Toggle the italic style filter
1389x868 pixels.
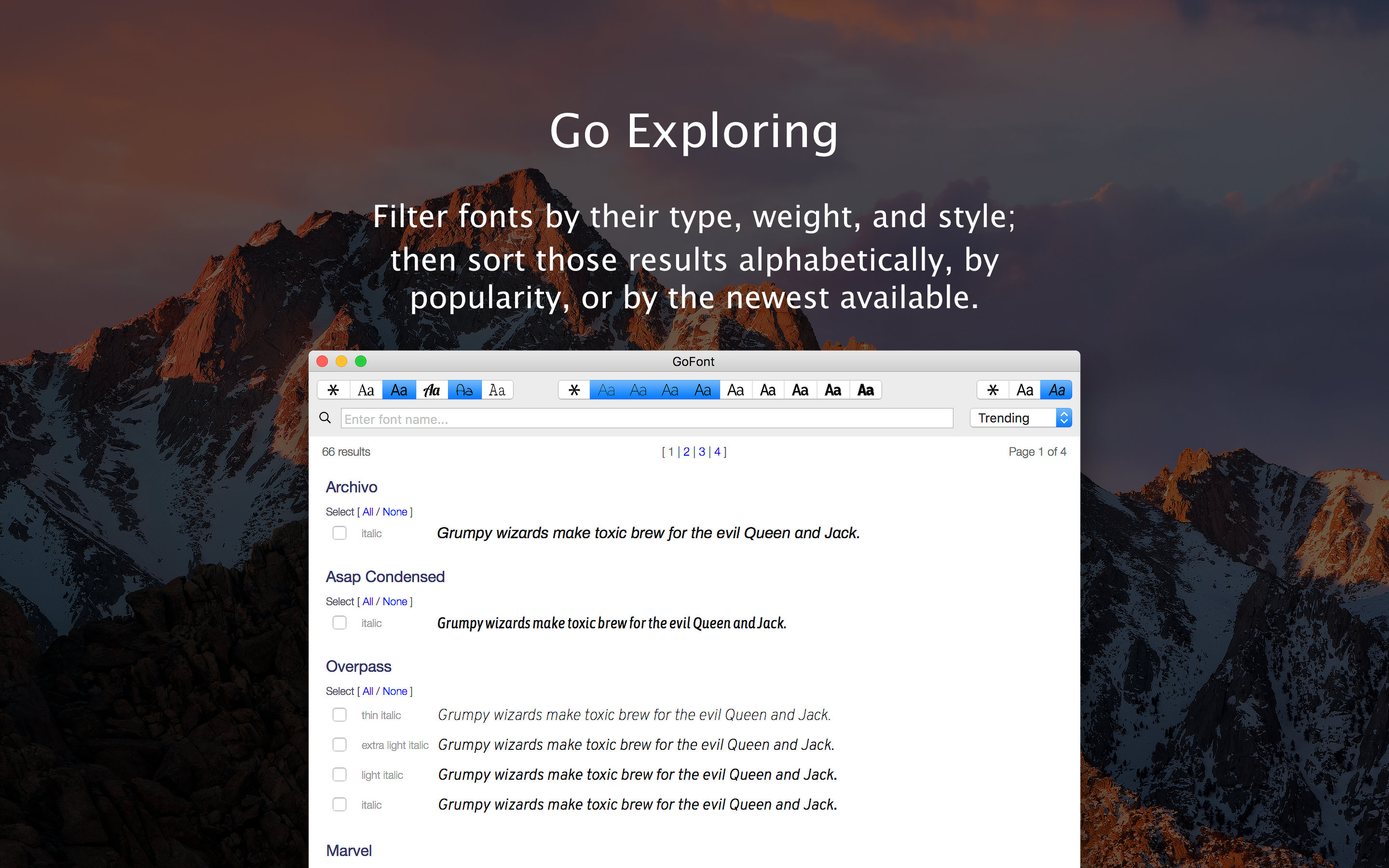[1056, 391]
